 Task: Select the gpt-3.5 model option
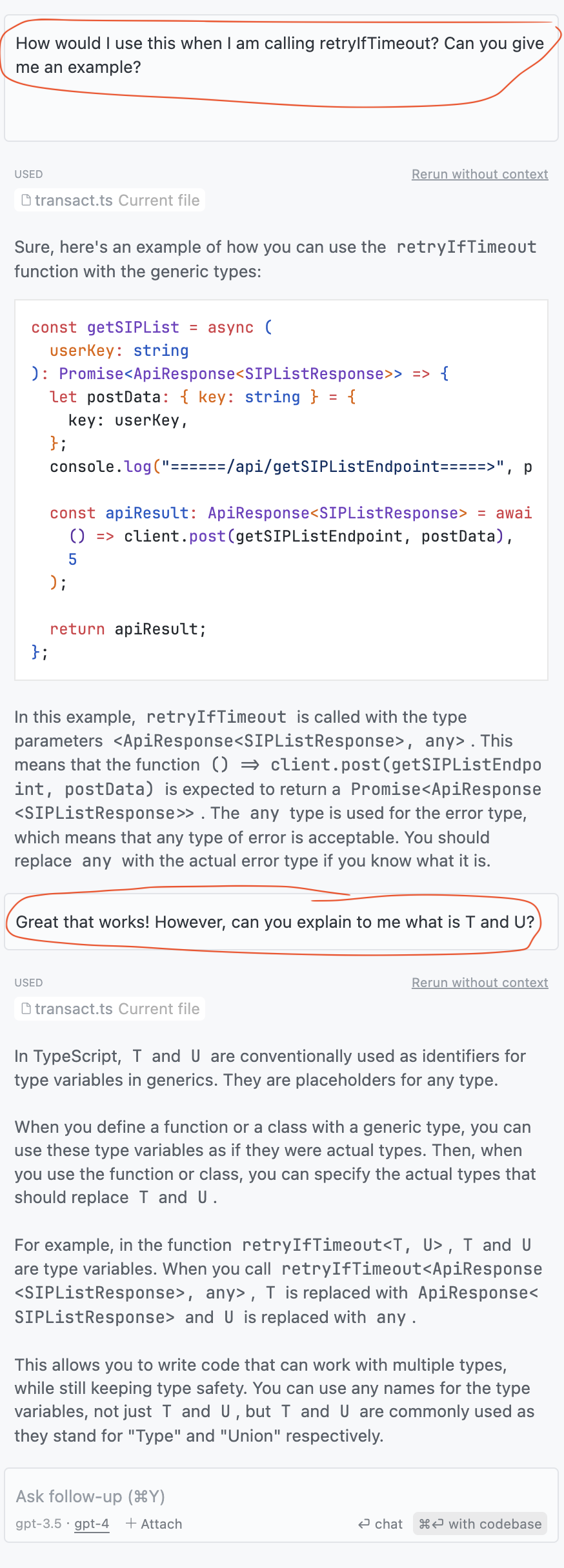click(39, 1524)
